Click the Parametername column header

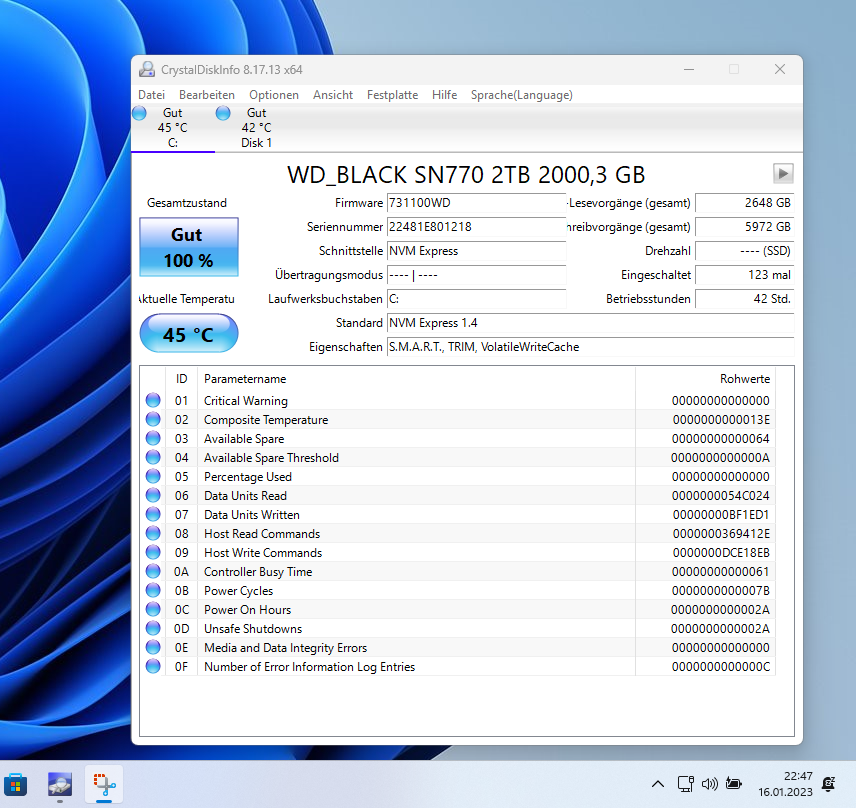245,379
